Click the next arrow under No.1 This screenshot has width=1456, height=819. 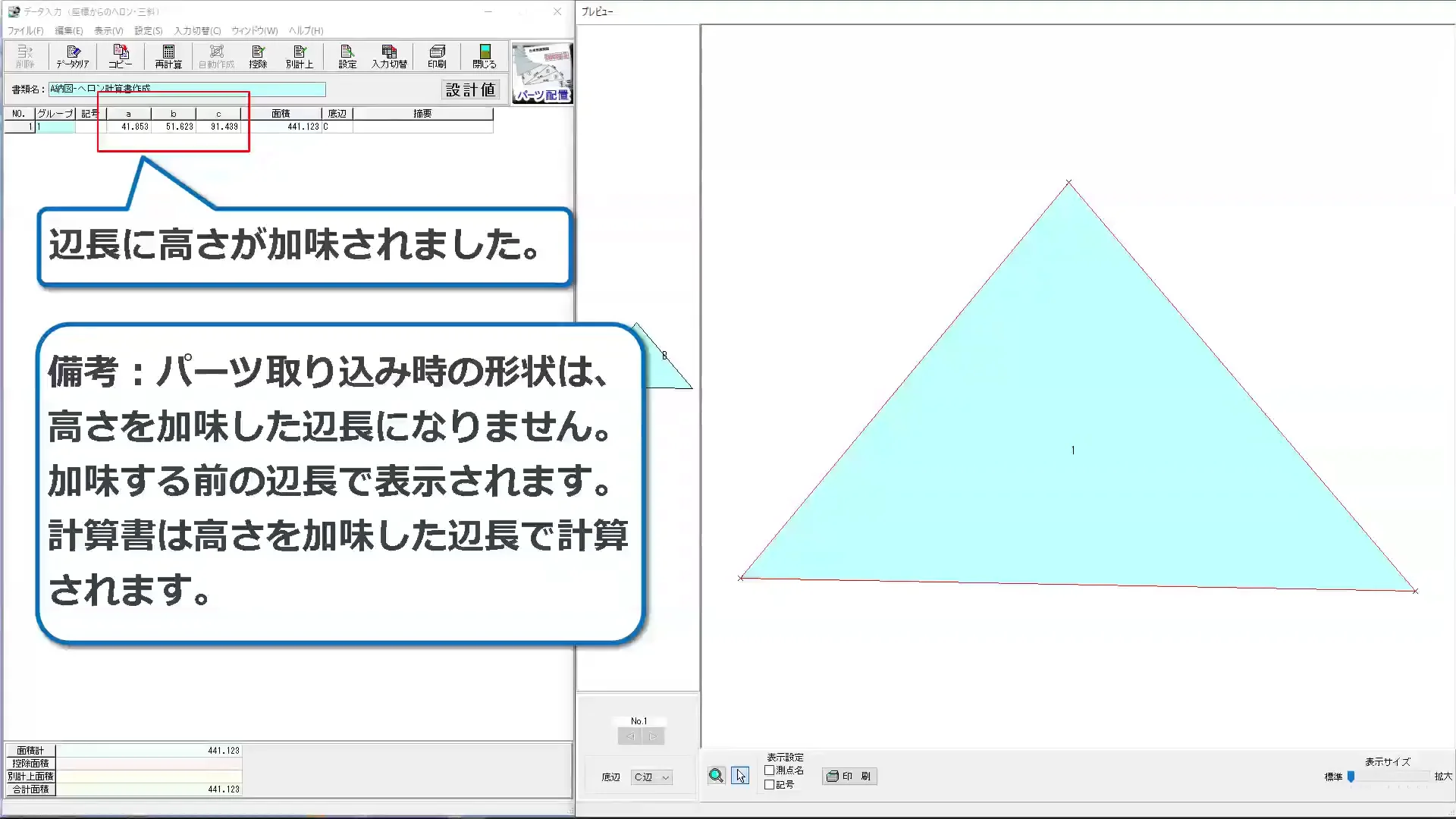[x=651, y=736]
